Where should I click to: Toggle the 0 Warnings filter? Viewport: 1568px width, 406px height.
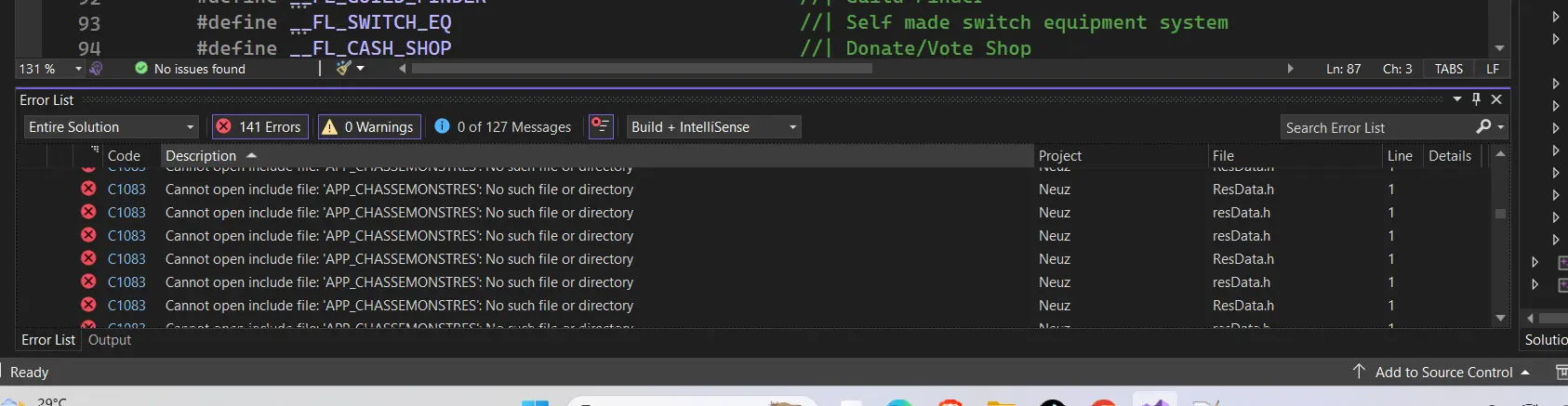(x=369, y=127)
